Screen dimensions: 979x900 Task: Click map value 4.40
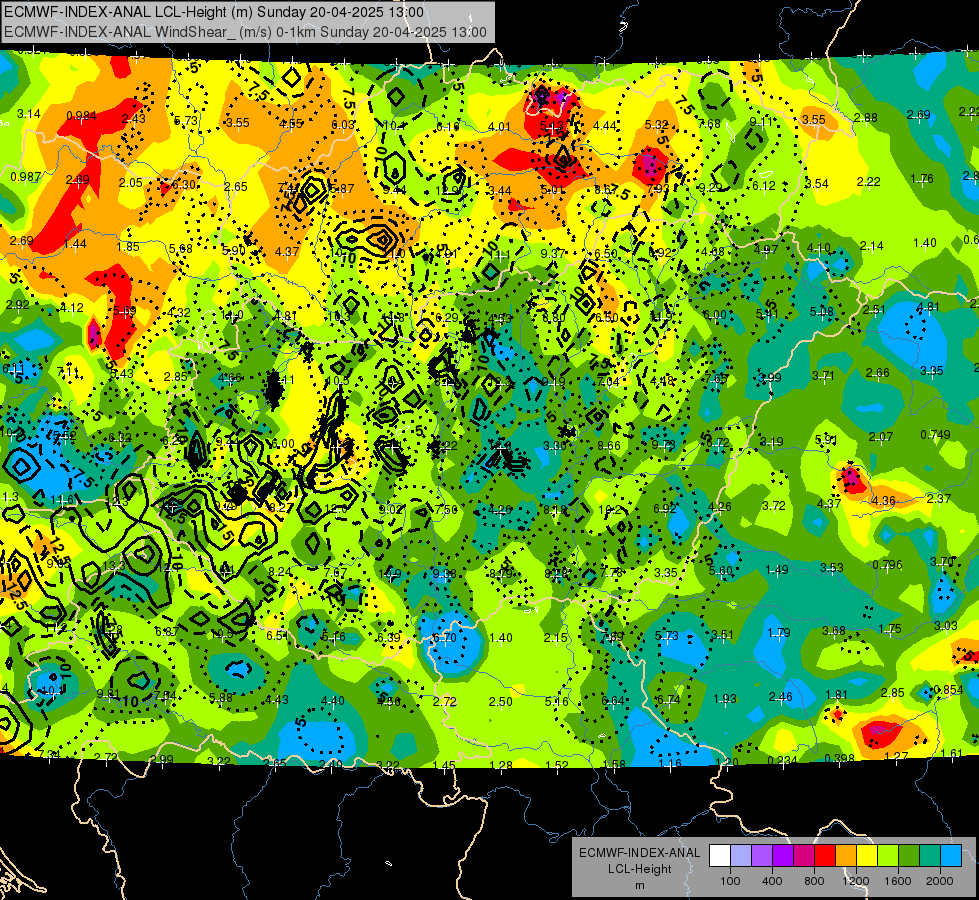click(x=332, y=701)
